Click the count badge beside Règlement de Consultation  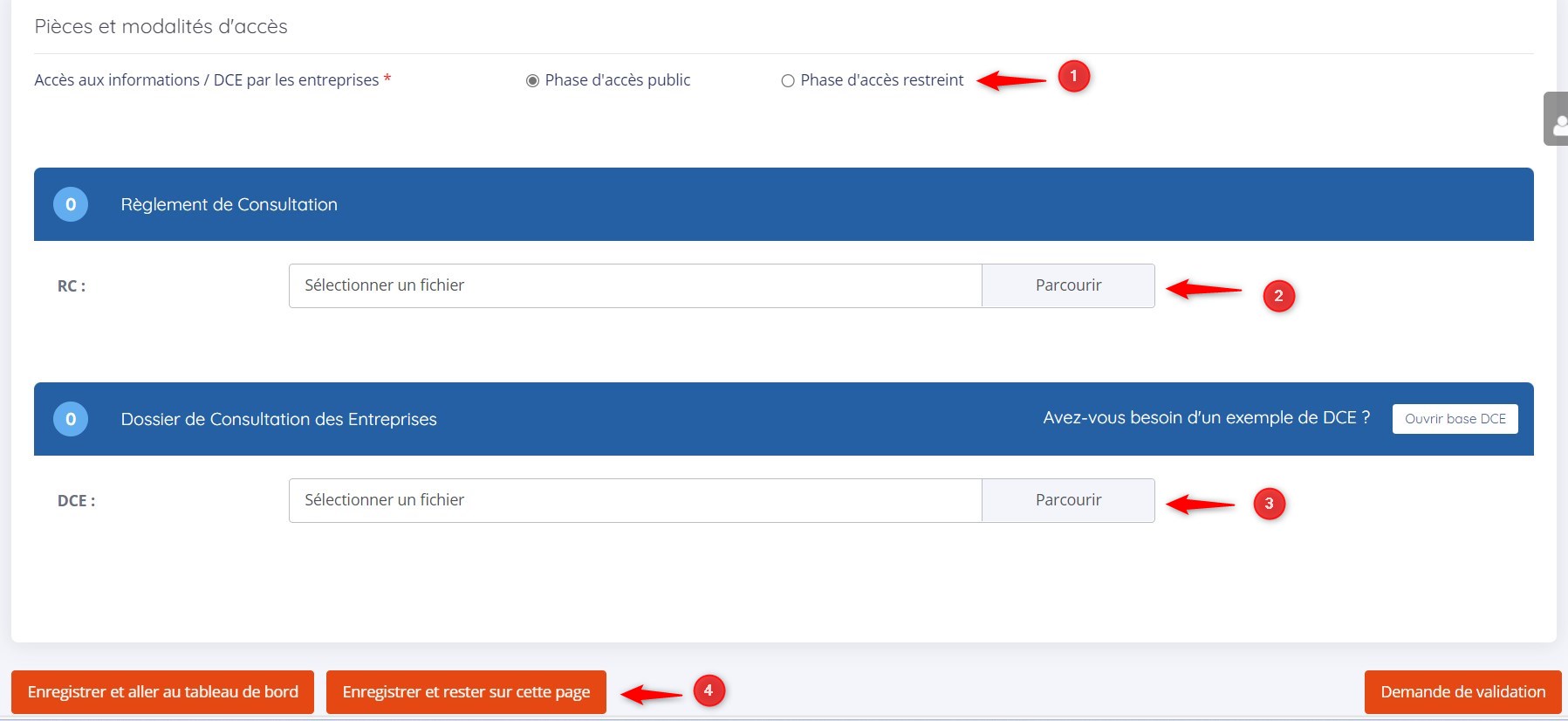(71, 204)
